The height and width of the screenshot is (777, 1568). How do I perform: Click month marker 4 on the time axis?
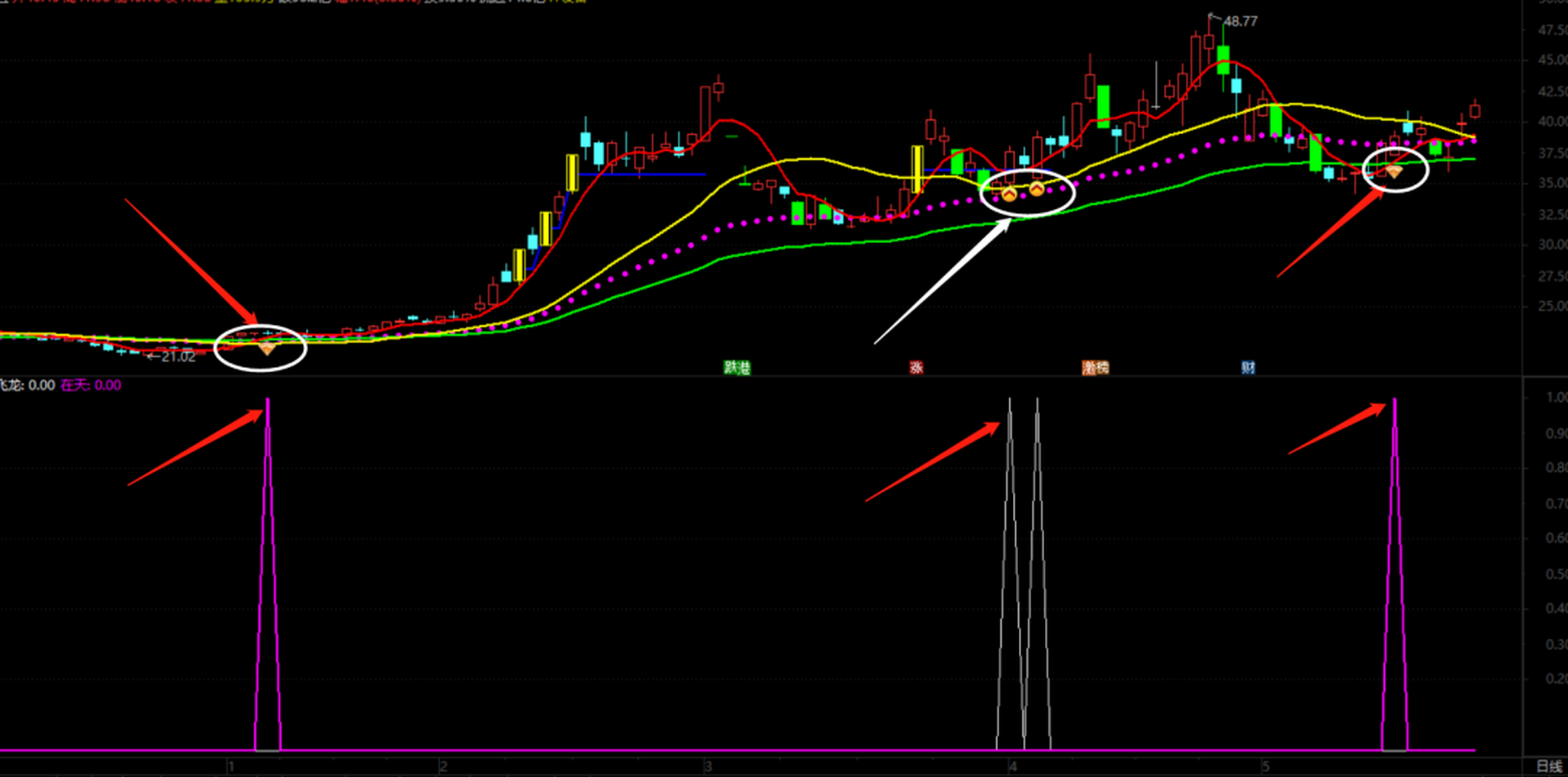(x=1013, y=767)
